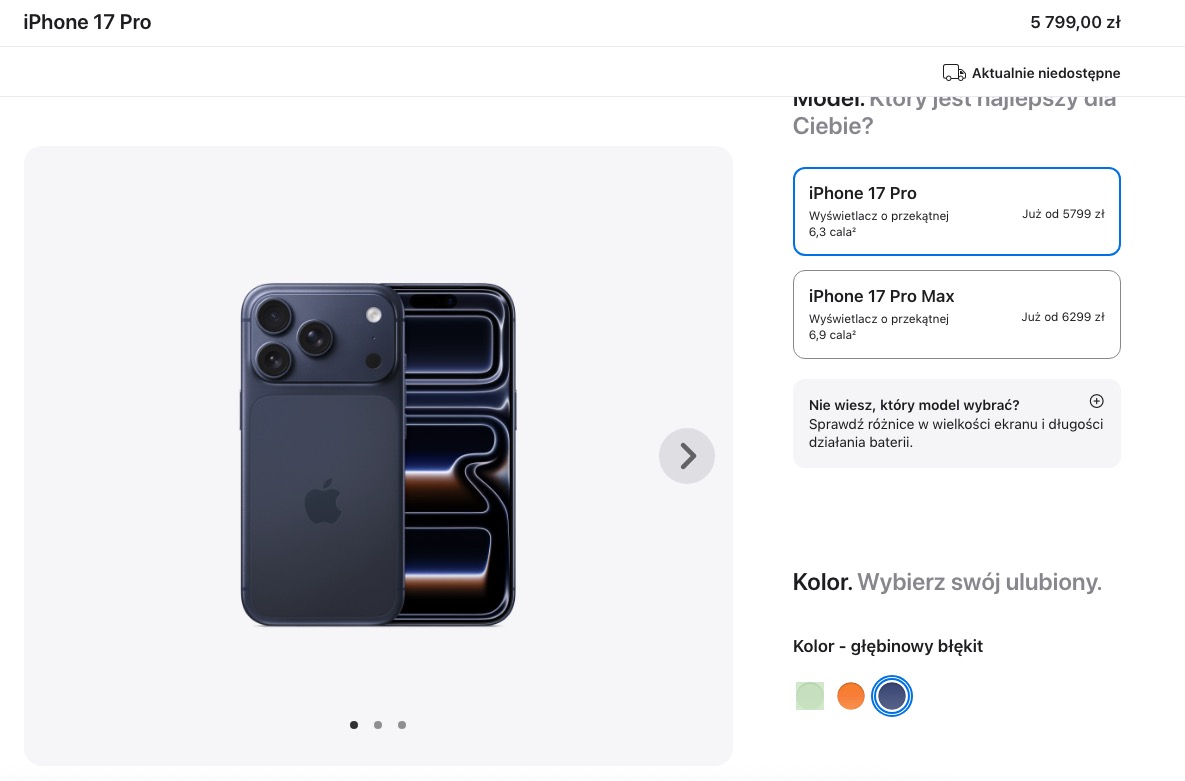The height and width of the screenshot is (781, 1185).
Task: Jump to third gallery image dot
Action: pos(402,725)
